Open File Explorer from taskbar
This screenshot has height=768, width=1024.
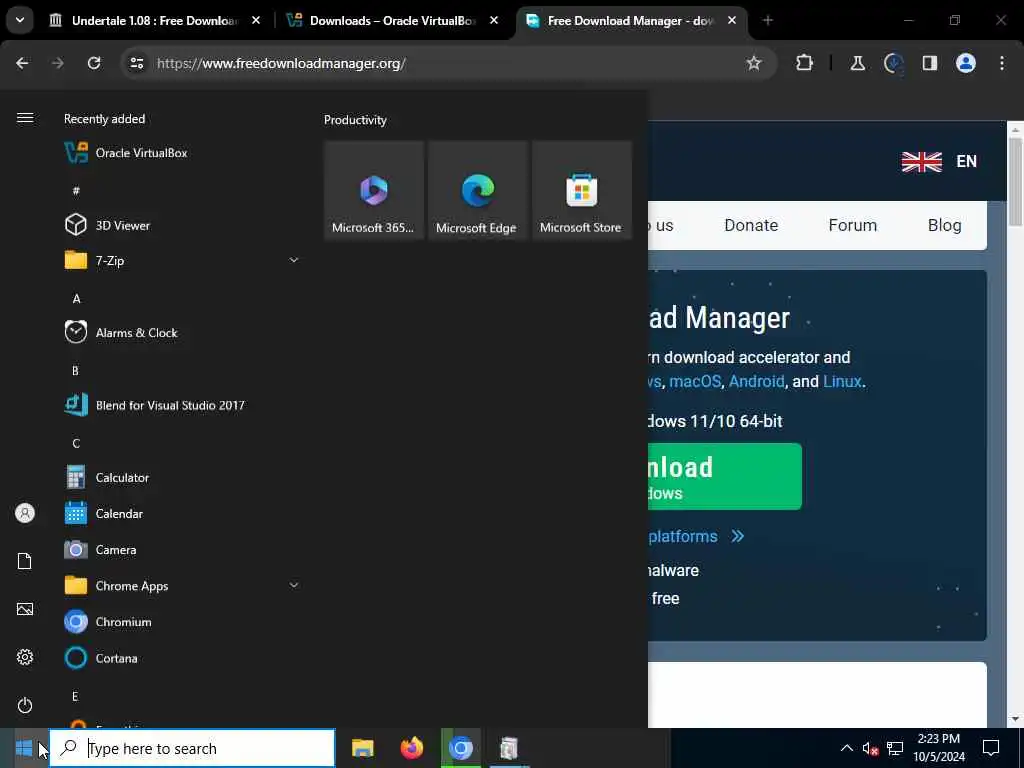[x=362, y=748]
